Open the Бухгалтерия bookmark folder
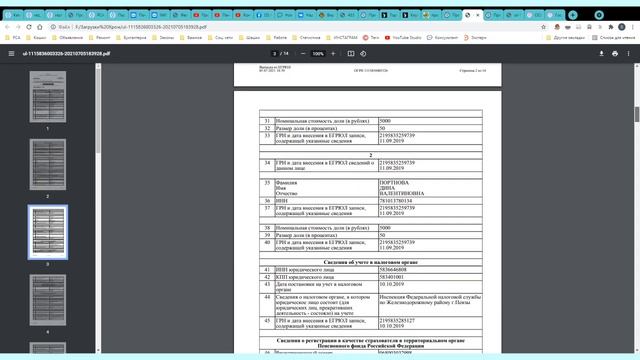 coord(131,38)
